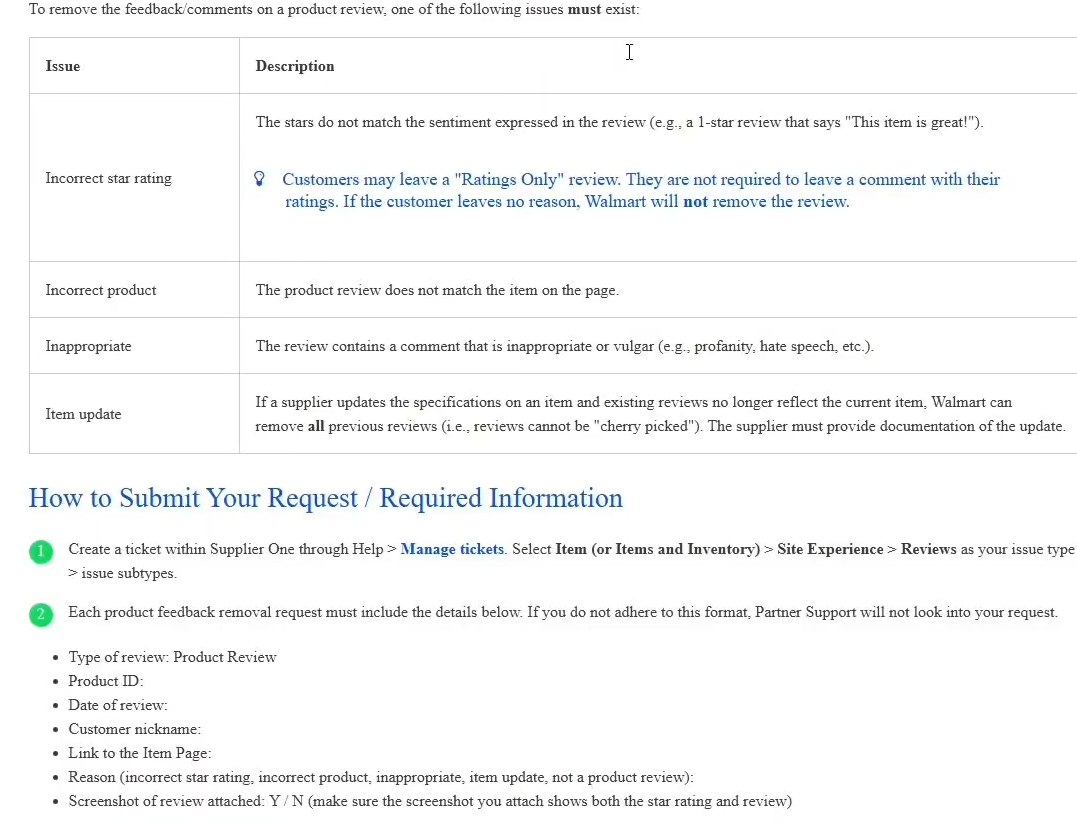Click the "Product ID:" bullet item
1077x822 pixels.
point(106,681)
